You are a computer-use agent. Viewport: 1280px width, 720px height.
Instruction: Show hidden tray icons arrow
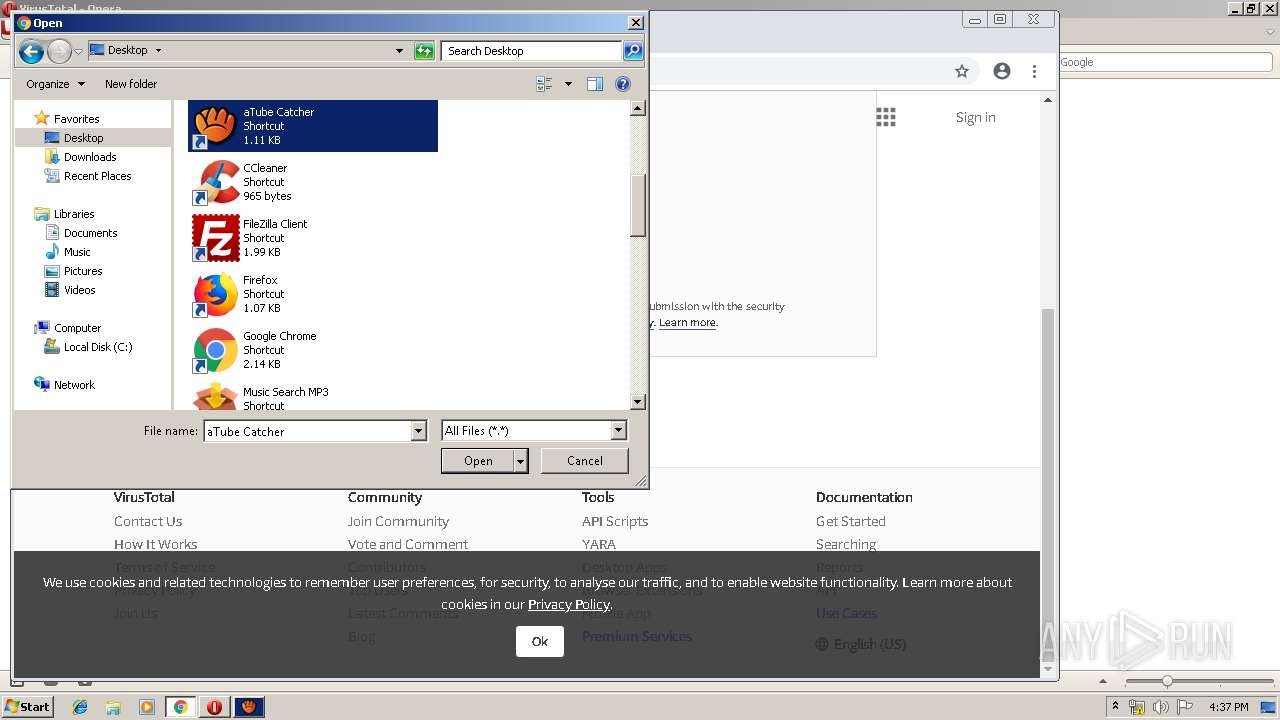coord(1116,707)
